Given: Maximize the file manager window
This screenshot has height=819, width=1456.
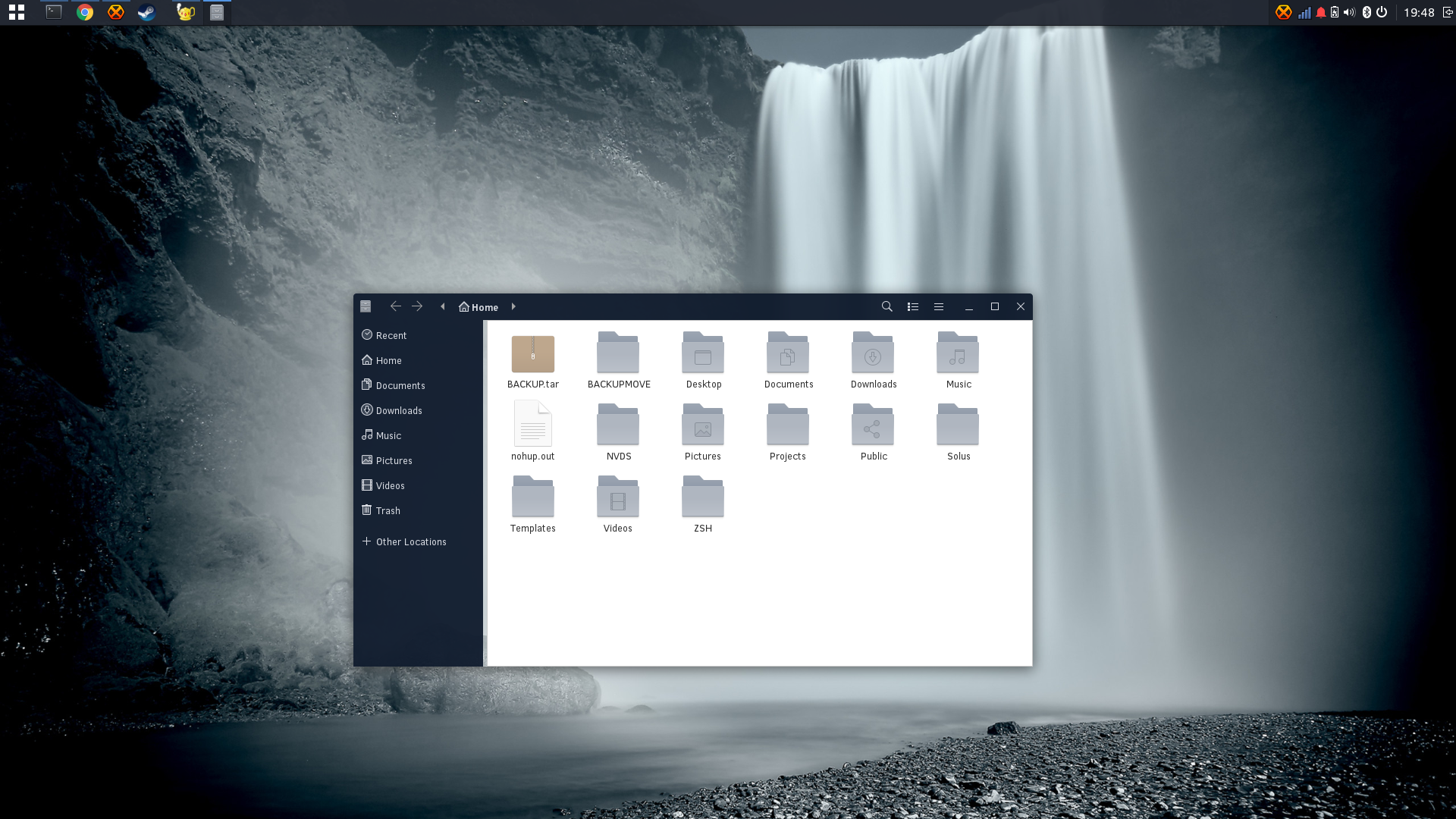Looking at the screenshot, I should pos(995,306).
